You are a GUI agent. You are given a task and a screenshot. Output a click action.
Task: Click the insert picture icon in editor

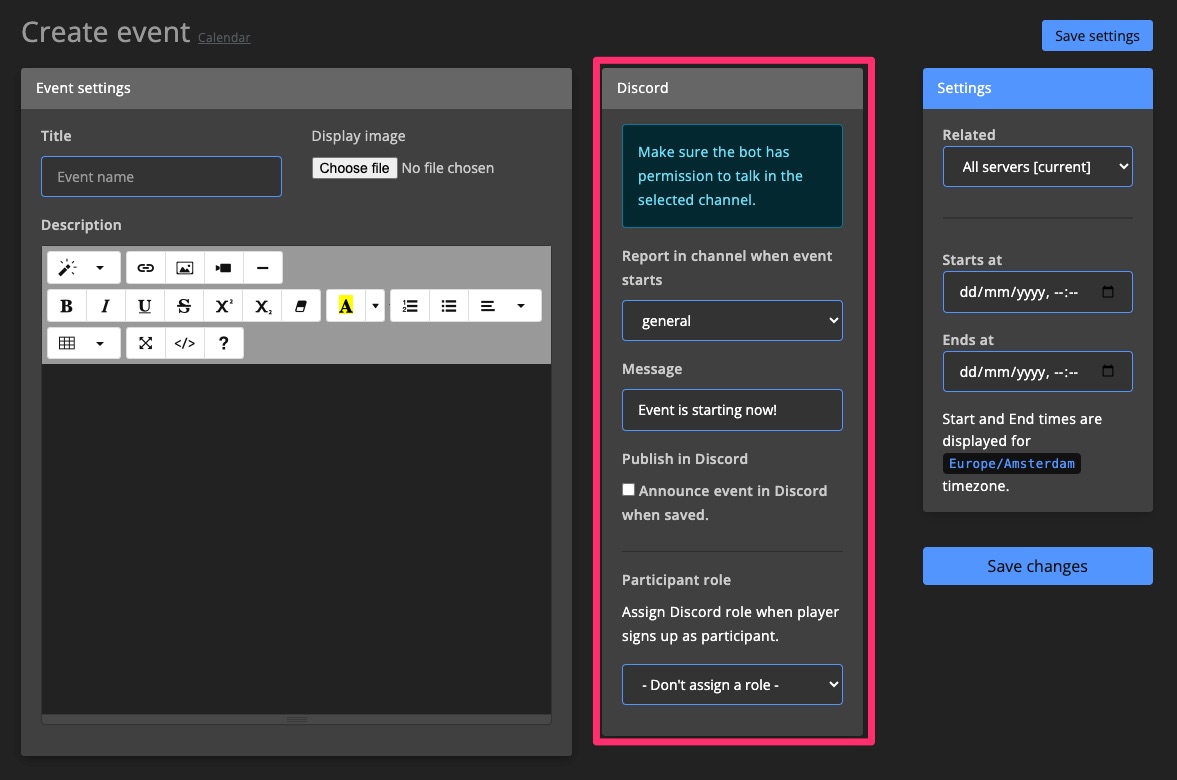pyautogui.click(x=184, y=268)
